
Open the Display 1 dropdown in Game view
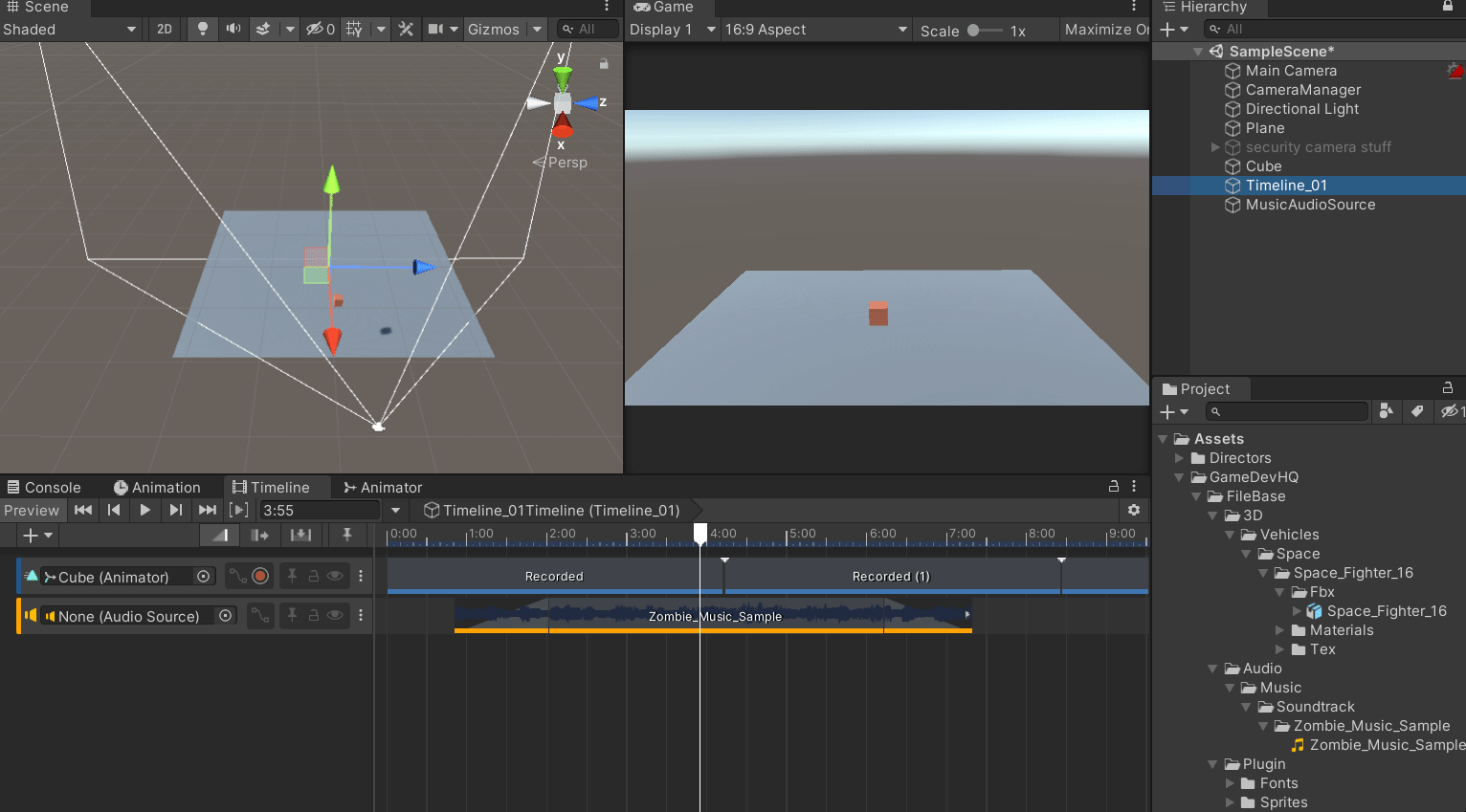(673, 29)
